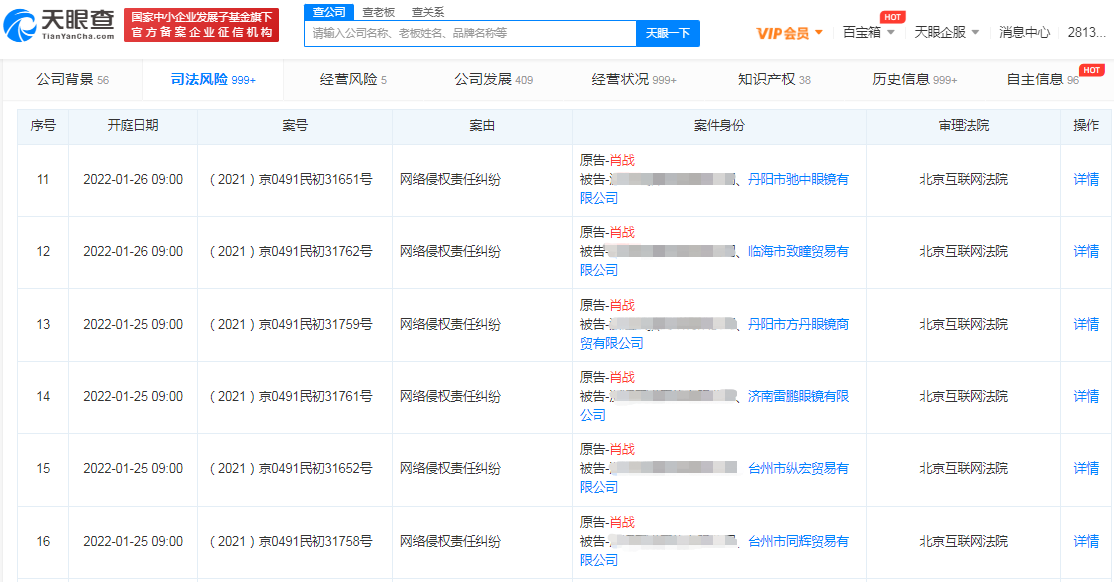Click 网络侵权责任纠纷 in row 15
Viewport: 1114px width, 582px height.
[450, 469]
